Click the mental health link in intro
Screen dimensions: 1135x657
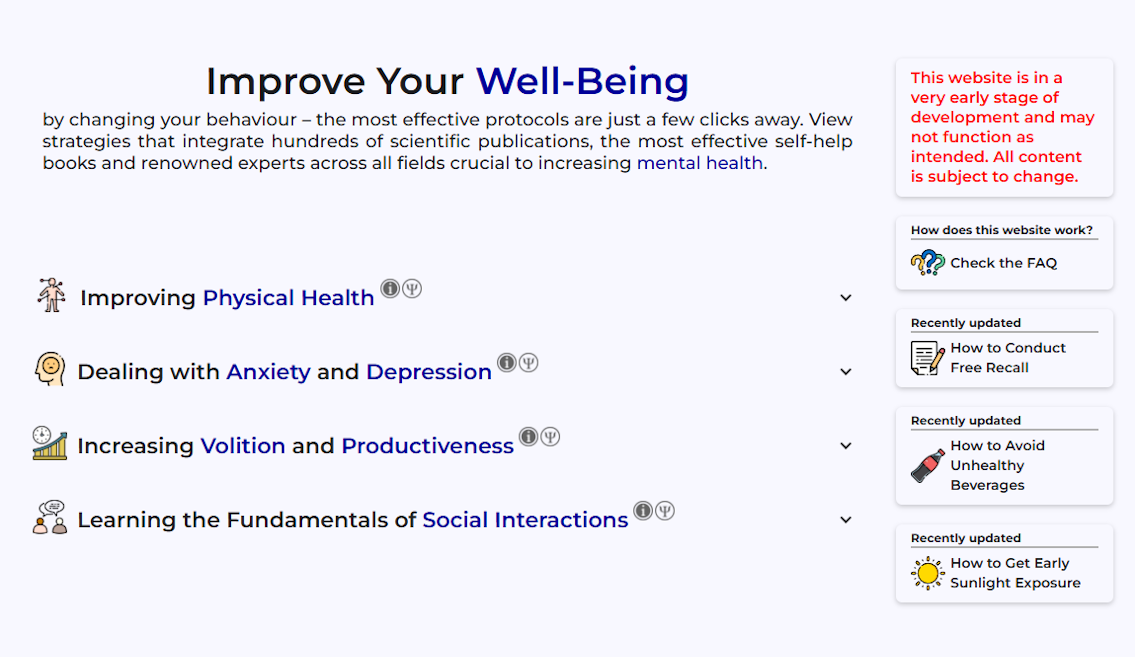[x=699, y=163]
